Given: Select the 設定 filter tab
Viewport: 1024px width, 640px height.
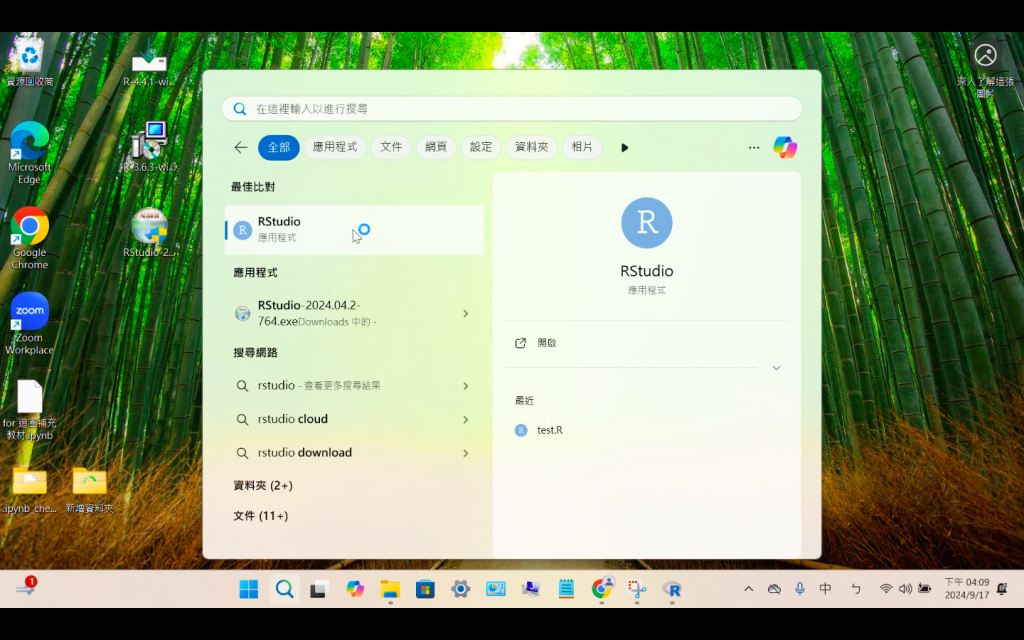Looking at the screenshot, I should tap(481, 148).
